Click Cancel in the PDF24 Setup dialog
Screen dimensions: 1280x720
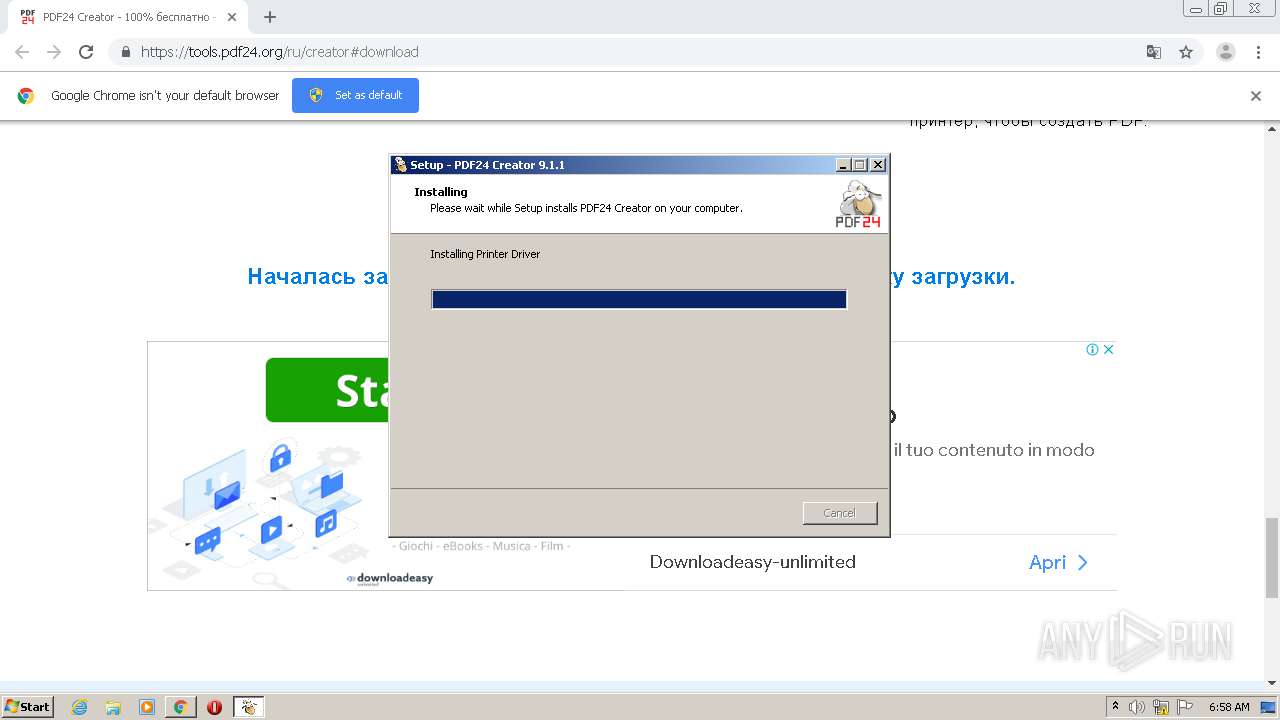click(840, 513)
